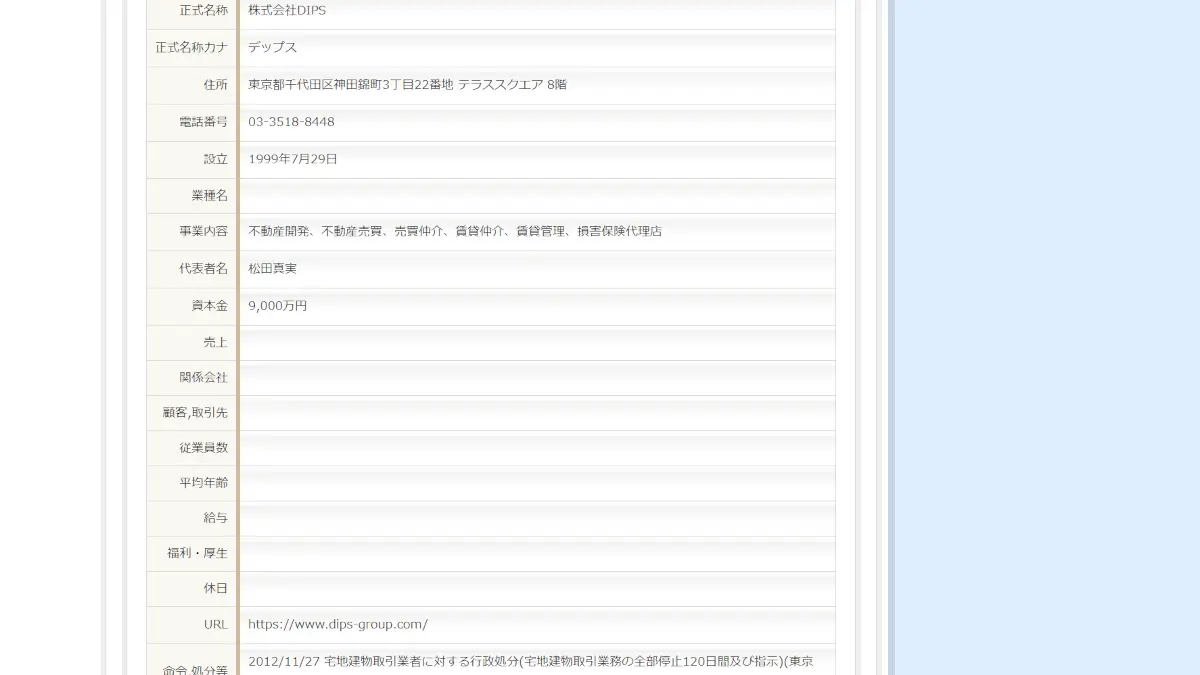Click the business description 不動産開発、不動産売買
Viewport: 1200px width, 675px height.
pos(315,231)
